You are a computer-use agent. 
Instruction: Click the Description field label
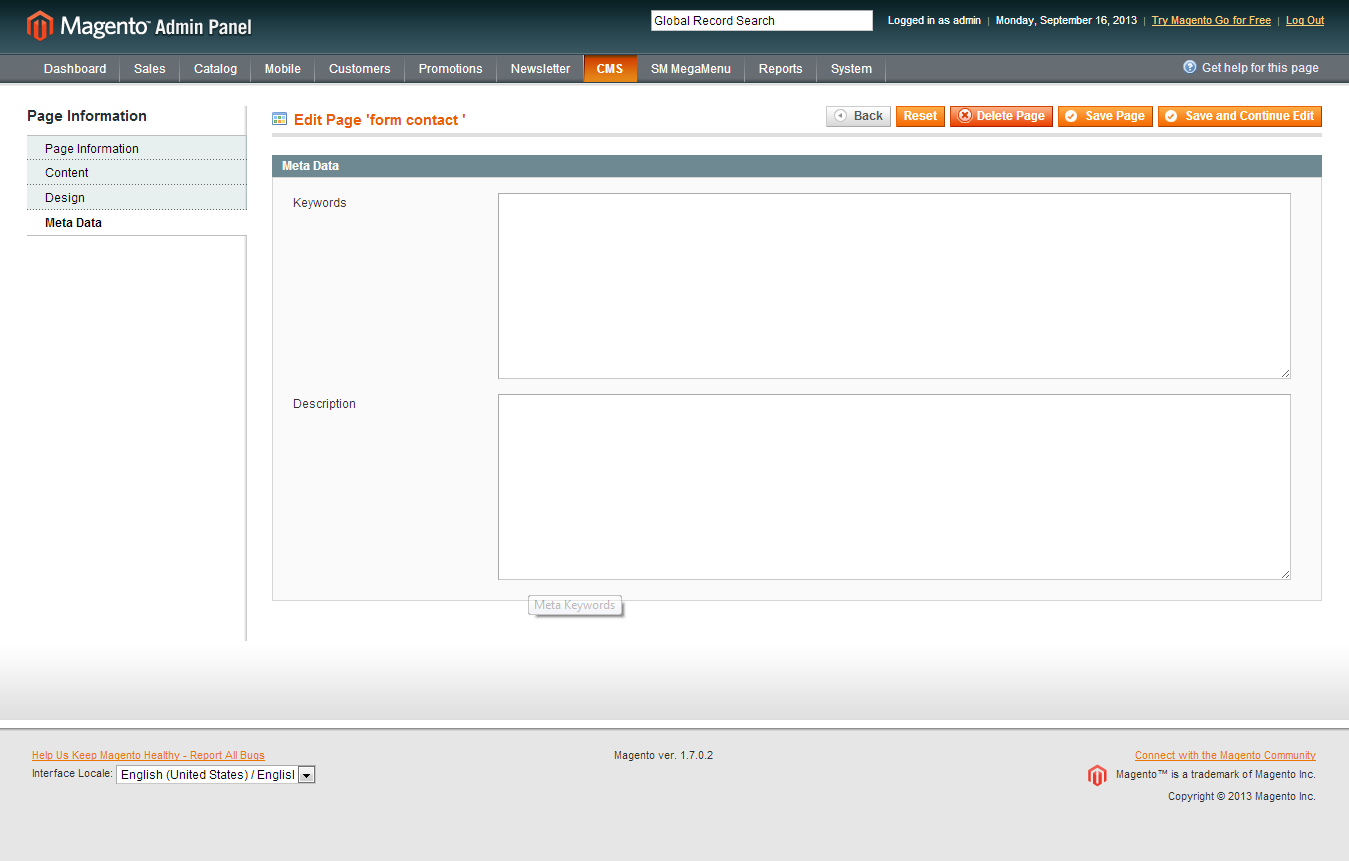[x=324, y=404]
